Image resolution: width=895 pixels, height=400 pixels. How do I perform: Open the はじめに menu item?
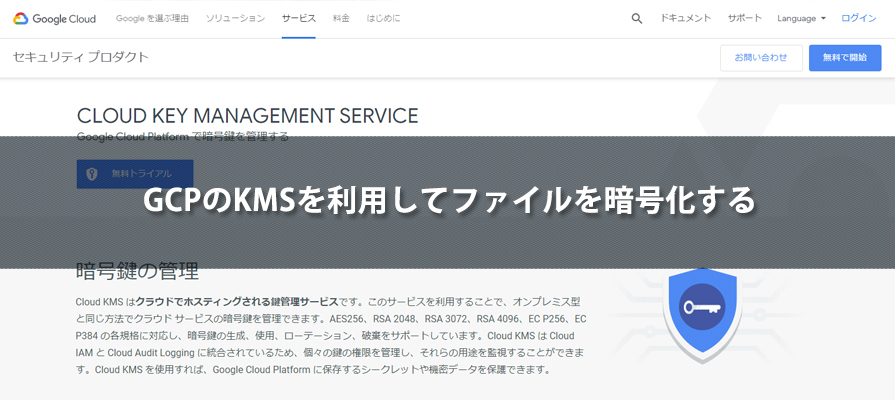[383, 18]
